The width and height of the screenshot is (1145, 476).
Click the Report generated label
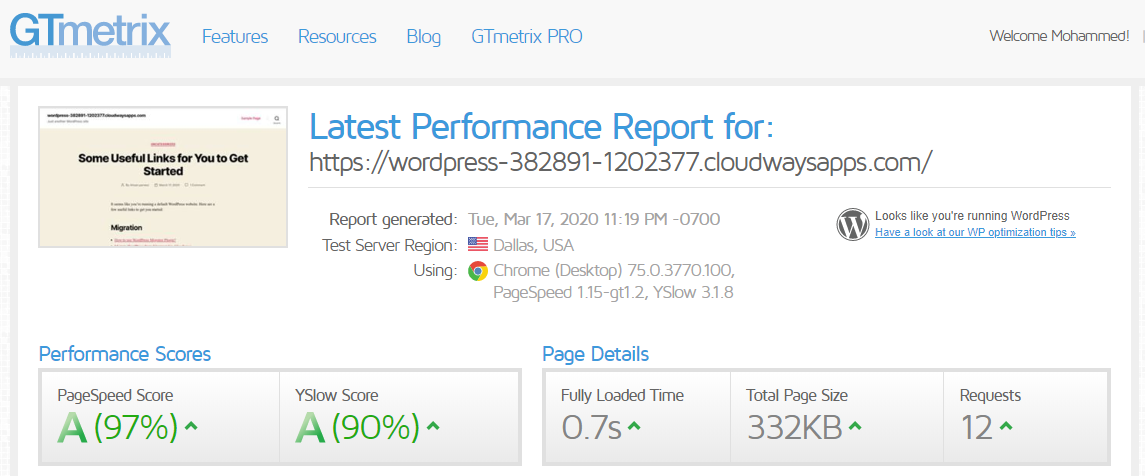tap(394, 219)
